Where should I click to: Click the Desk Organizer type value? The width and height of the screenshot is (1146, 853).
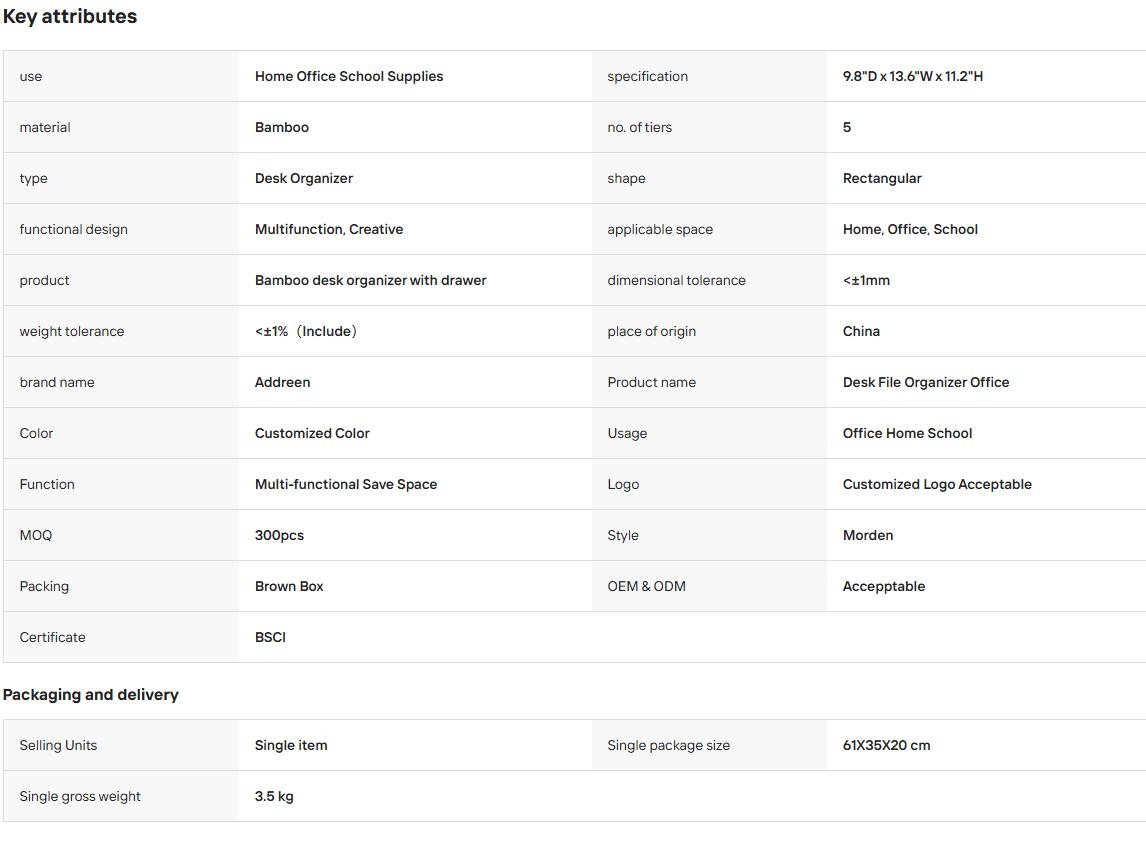303,178
